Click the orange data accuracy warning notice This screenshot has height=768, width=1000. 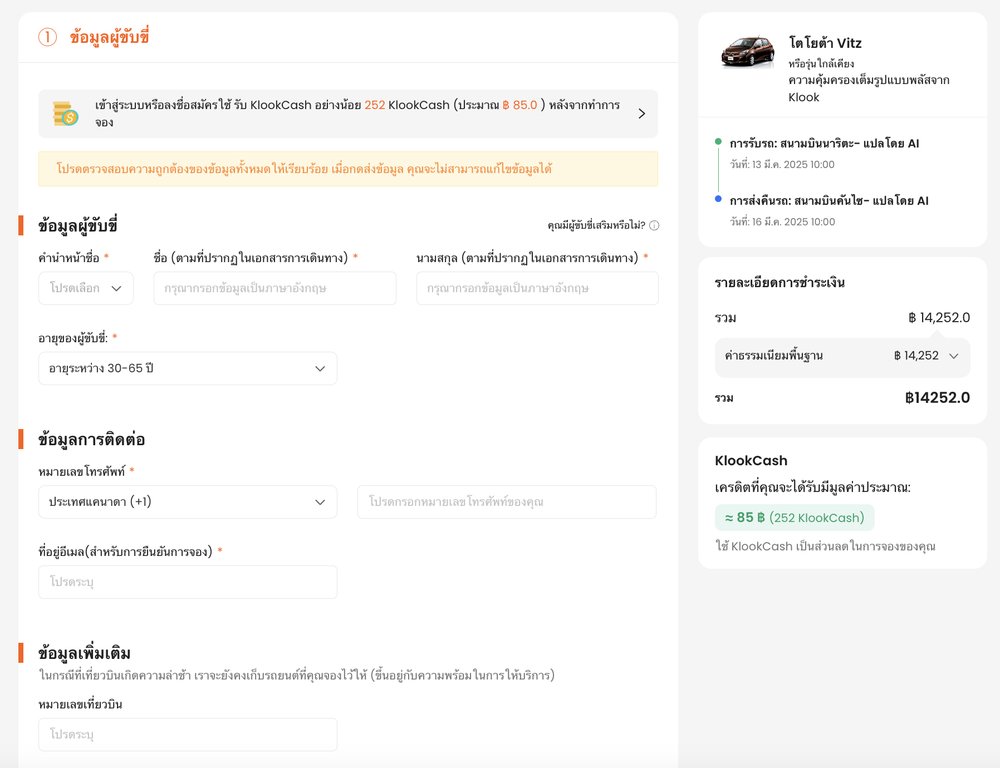click(348, 169)
